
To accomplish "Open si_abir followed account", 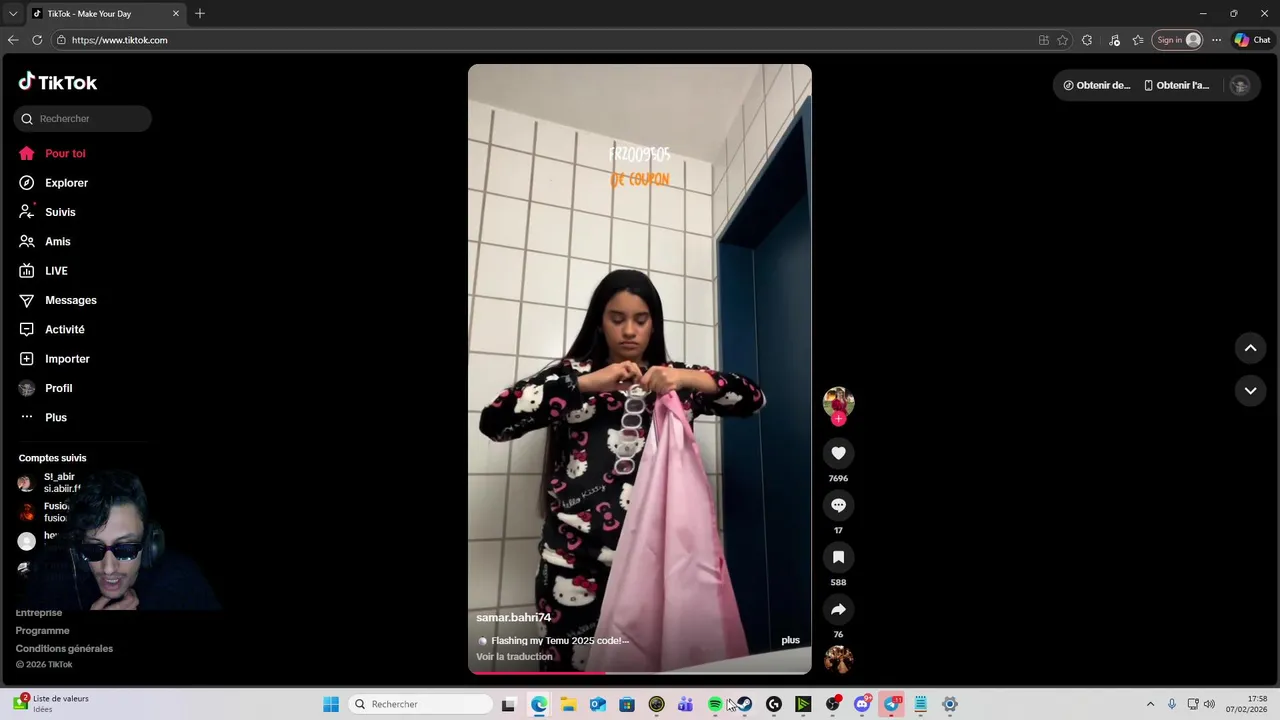I will [53, 483].
